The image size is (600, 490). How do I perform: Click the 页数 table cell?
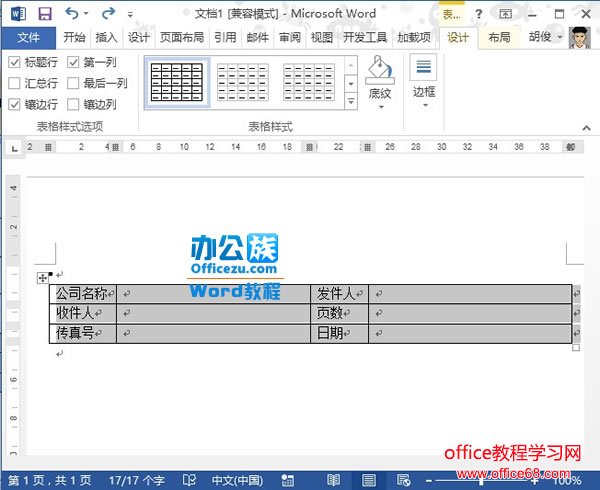339,314
